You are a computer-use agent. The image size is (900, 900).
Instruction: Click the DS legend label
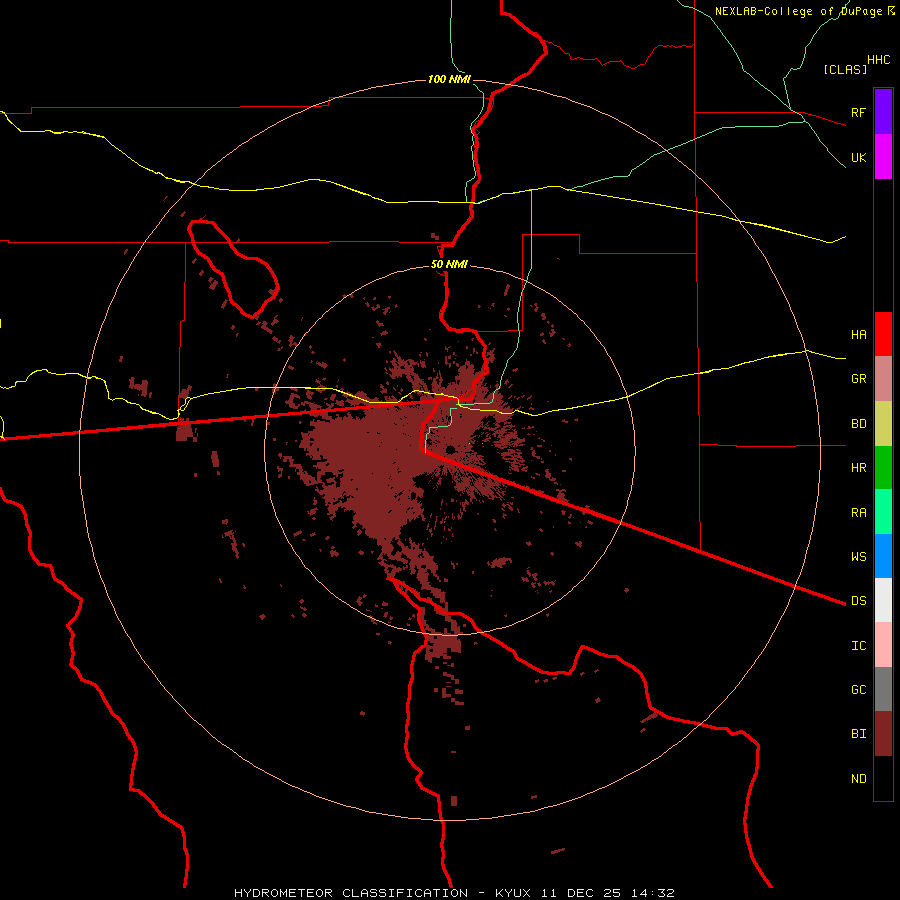click(x=858, y=600)
